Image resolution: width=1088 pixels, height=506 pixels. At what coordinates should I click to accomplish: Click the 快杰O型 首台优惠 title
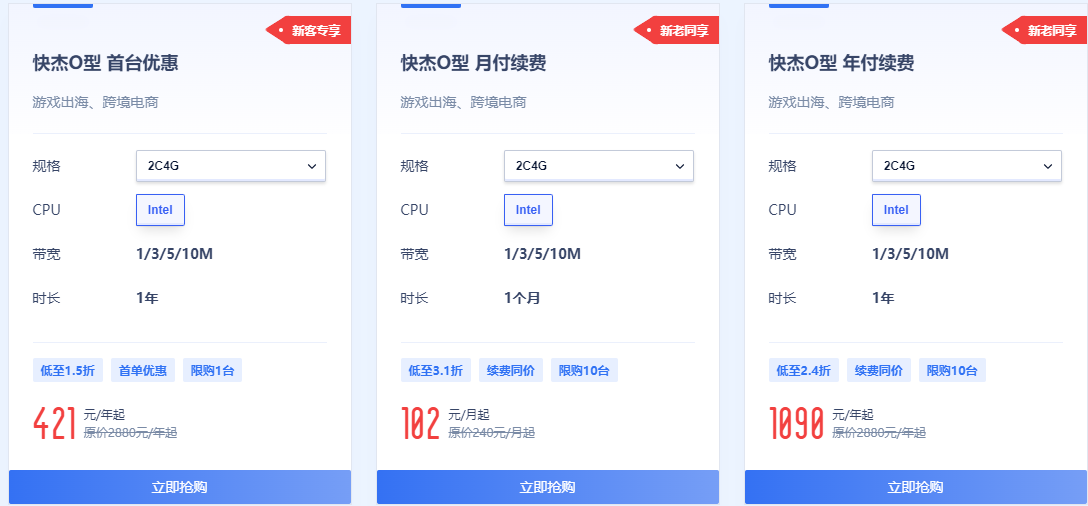(x=106, y=64)
